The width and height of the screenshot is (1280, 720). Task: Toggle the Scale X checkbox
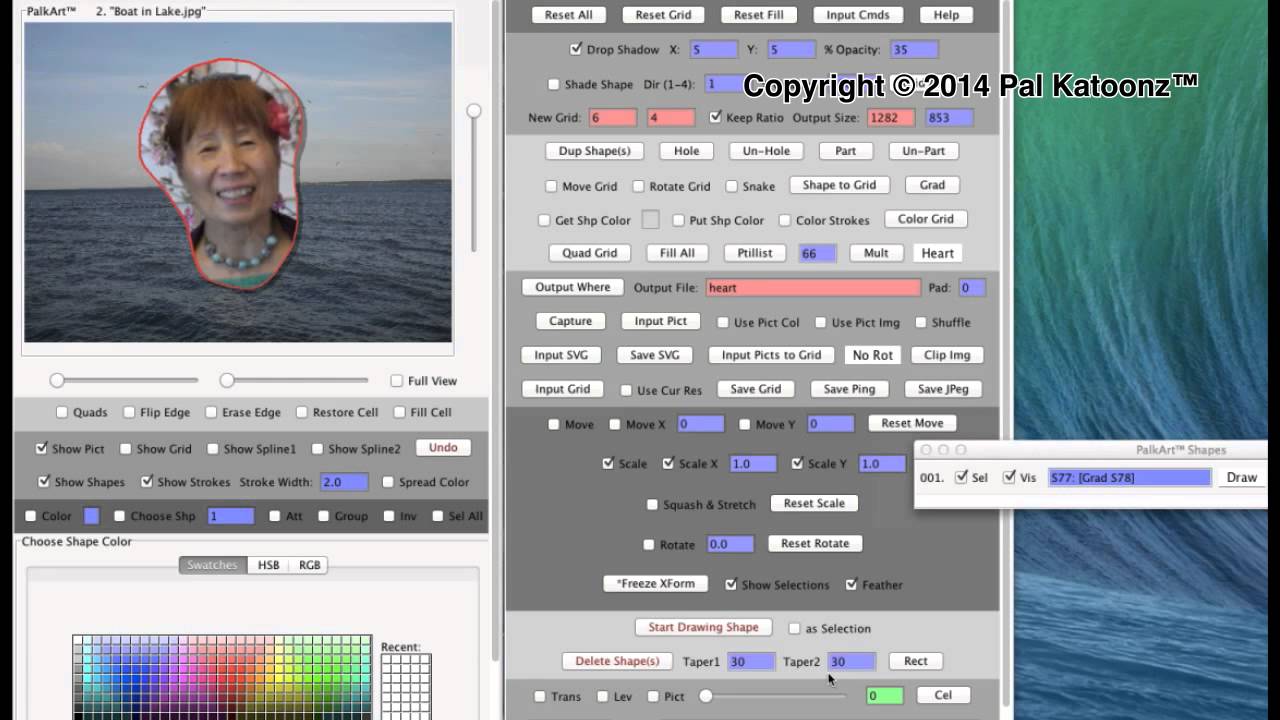point(668,464)
